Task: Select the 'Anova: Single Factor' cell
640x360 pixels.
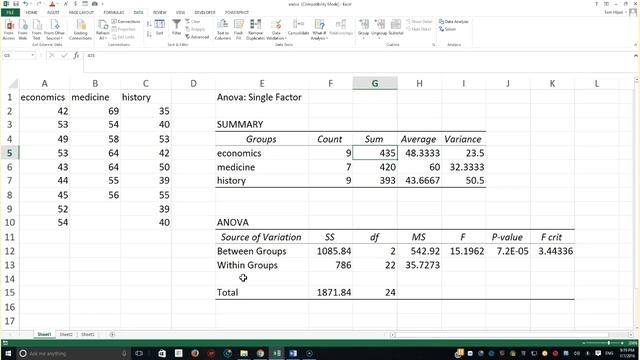Action: click(x=262, y=97)
